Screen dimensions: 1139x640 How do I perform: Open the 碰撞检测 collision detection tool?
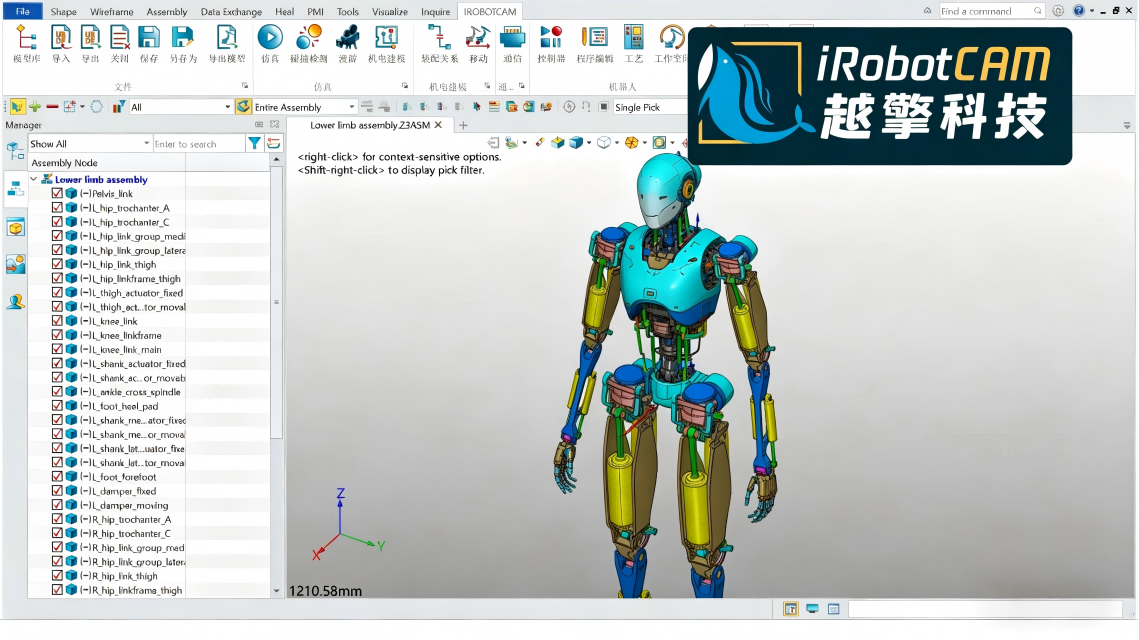[309, 43]
